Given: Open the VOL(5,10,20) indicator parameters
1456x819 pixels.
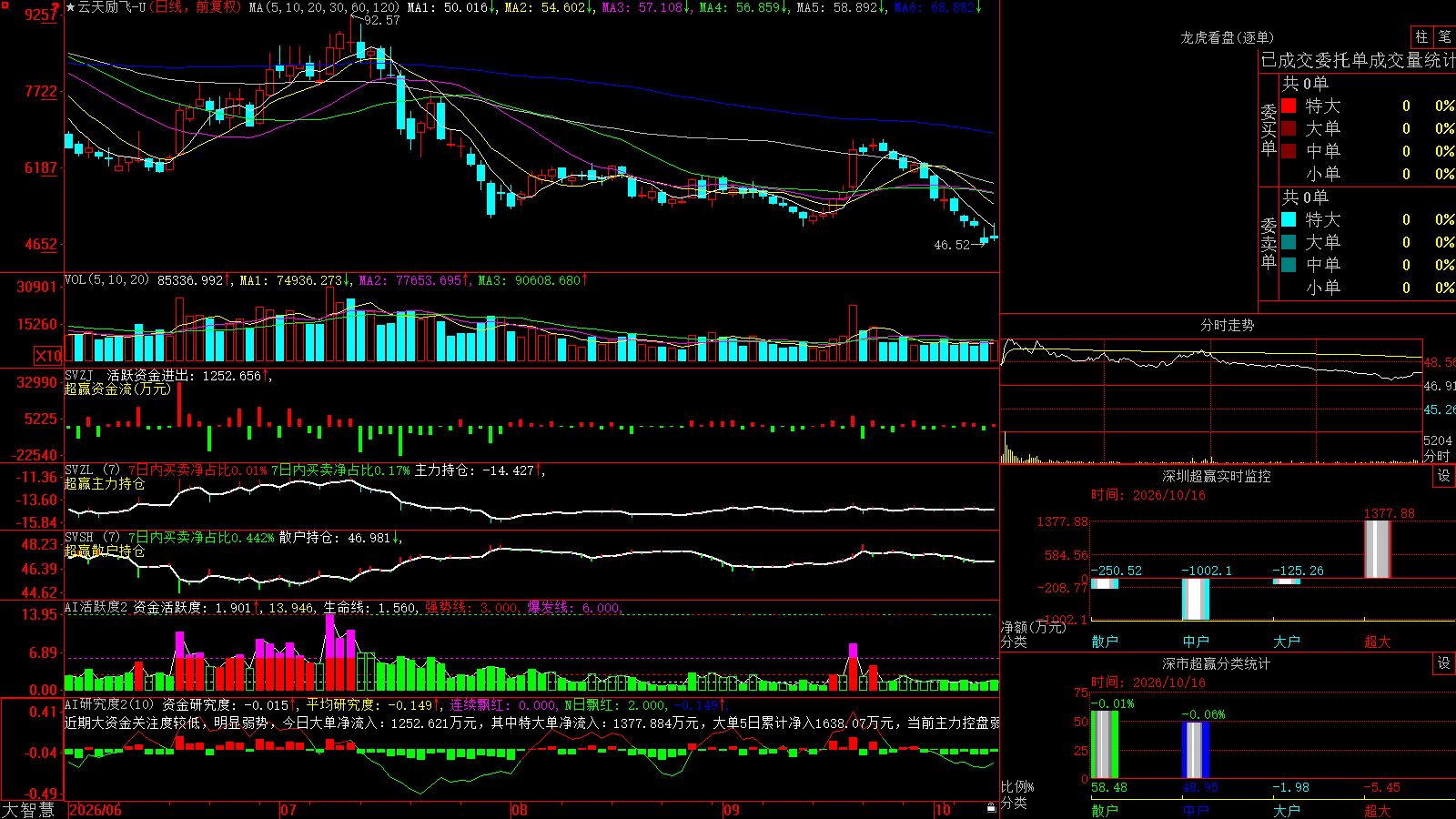Looking at the screenshot, I should [106, 280].
